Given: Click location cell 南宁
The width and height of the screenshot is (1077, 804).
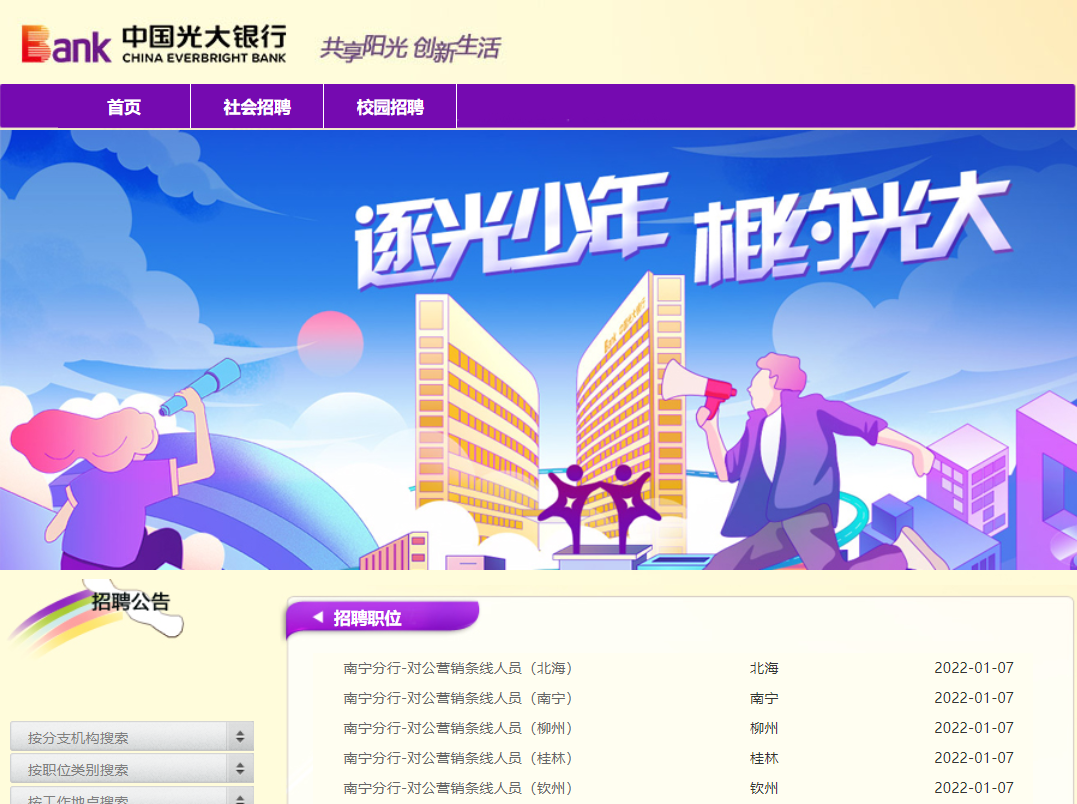Looking at the screenshot, I should tap(764, 698).
